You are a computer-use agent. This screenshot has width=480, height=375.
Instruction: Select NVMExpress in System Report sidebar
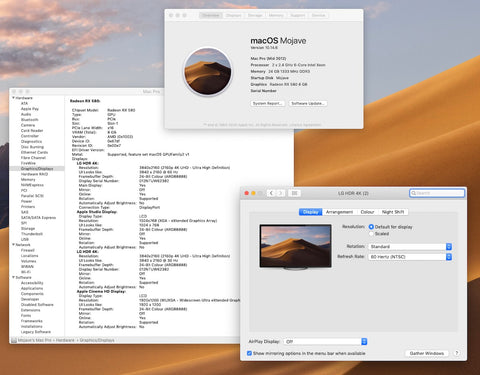(32, 185)
